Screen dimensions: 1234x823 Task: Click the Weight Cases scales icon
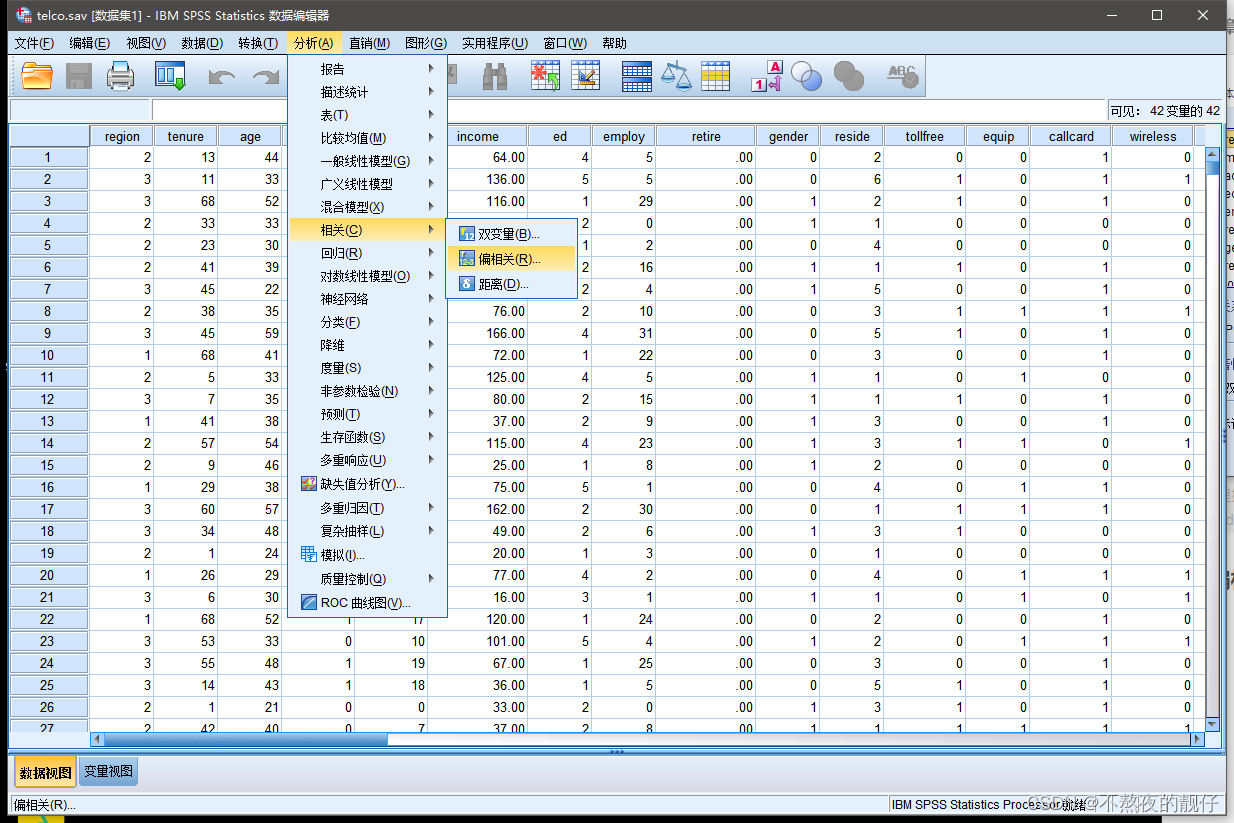pyautogui.click(x=677, y=76)
